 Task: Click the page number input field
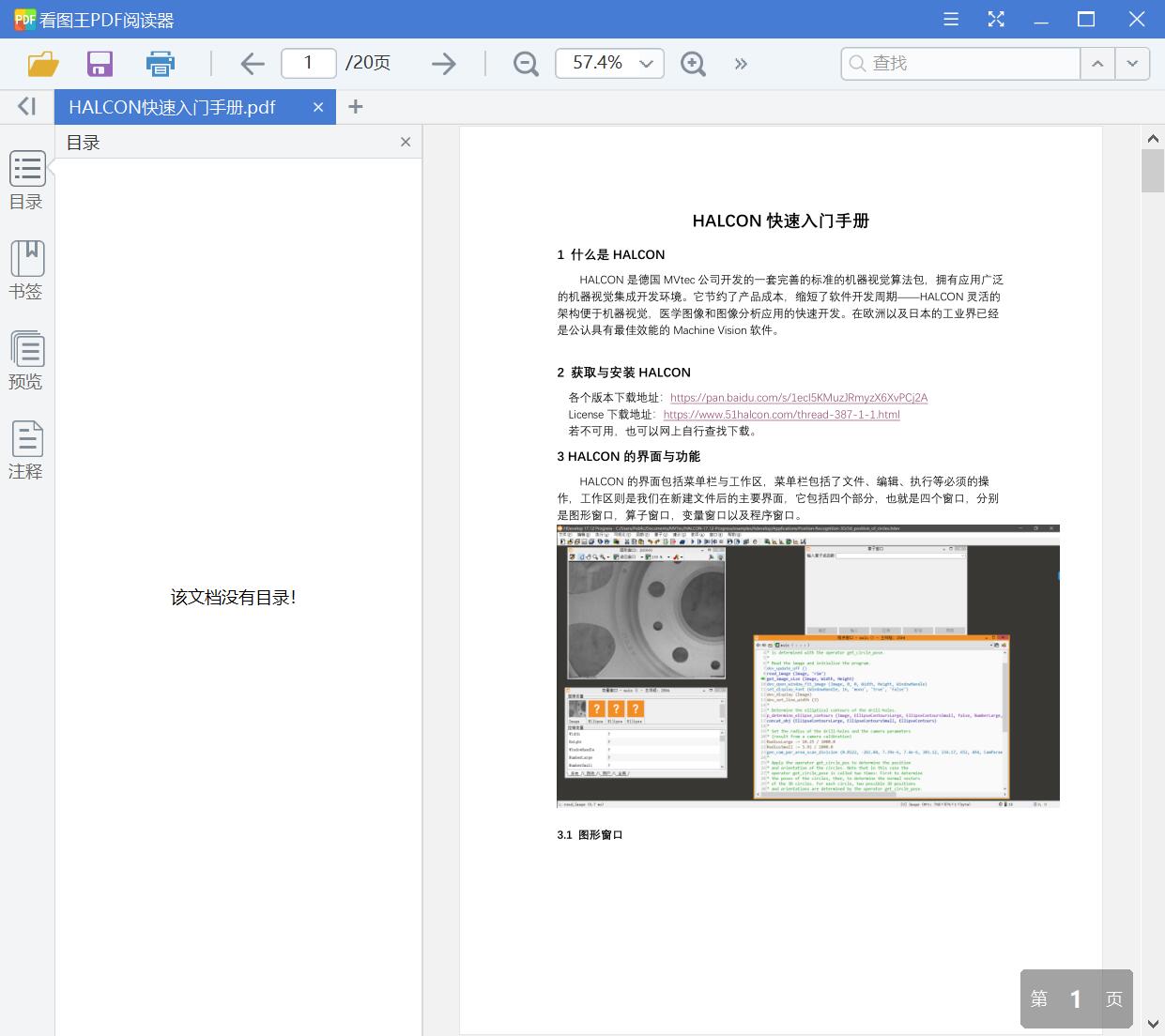click(x=308, y=63)
